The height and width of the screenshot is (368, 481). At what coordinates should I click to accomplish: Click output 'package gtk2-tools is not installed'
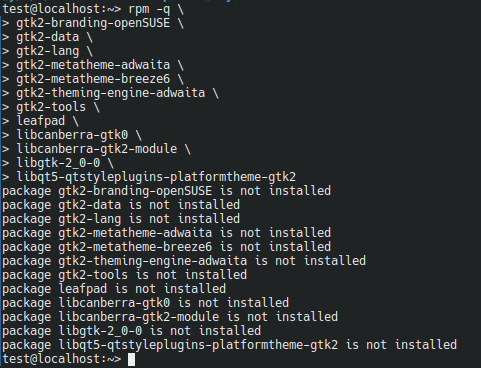click(x=124, y=275)
